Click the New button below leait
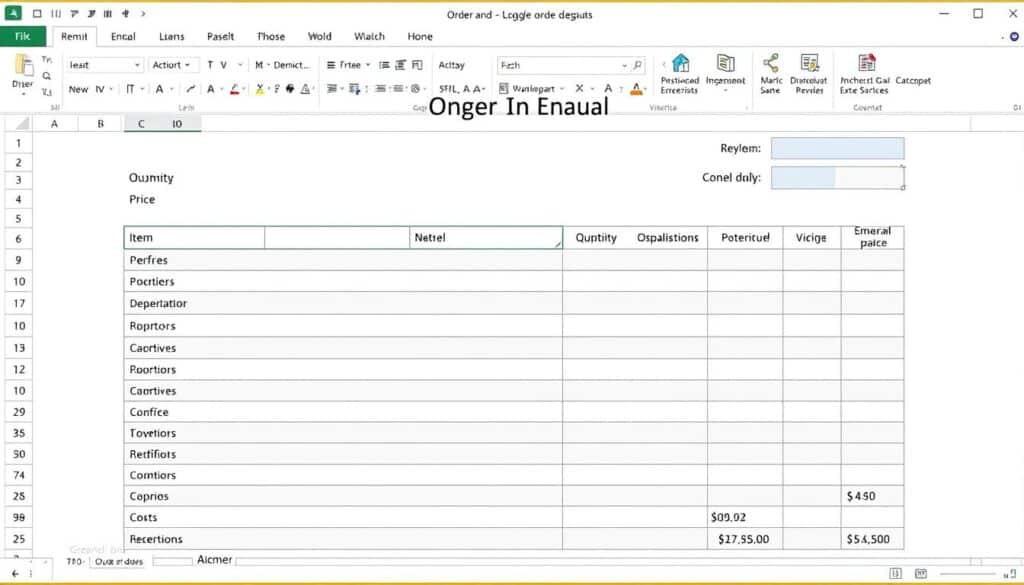Viewport: 1024px width, 585px height. 78,89
